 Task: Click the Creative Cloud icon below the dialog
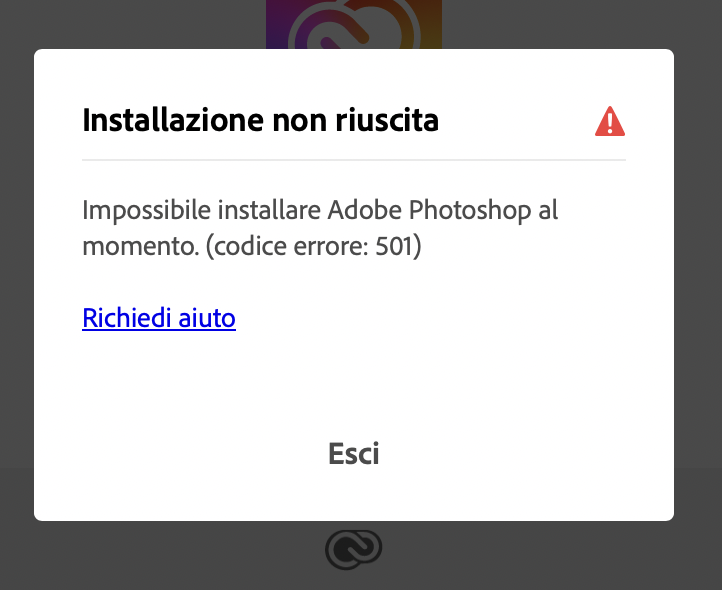[x=353, y=549]
